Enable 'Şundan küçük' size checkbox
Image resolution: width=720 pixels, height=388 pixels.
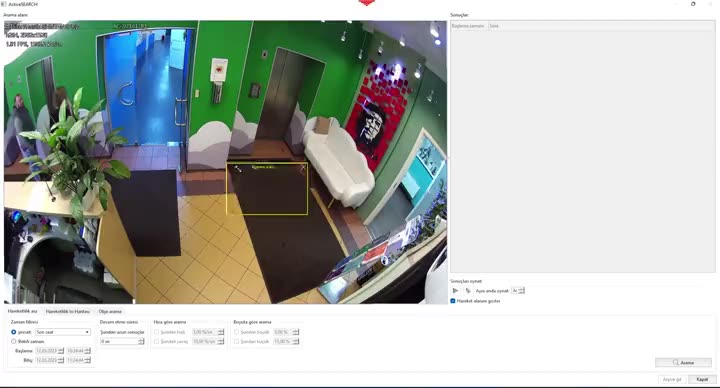tap(236, 342)
